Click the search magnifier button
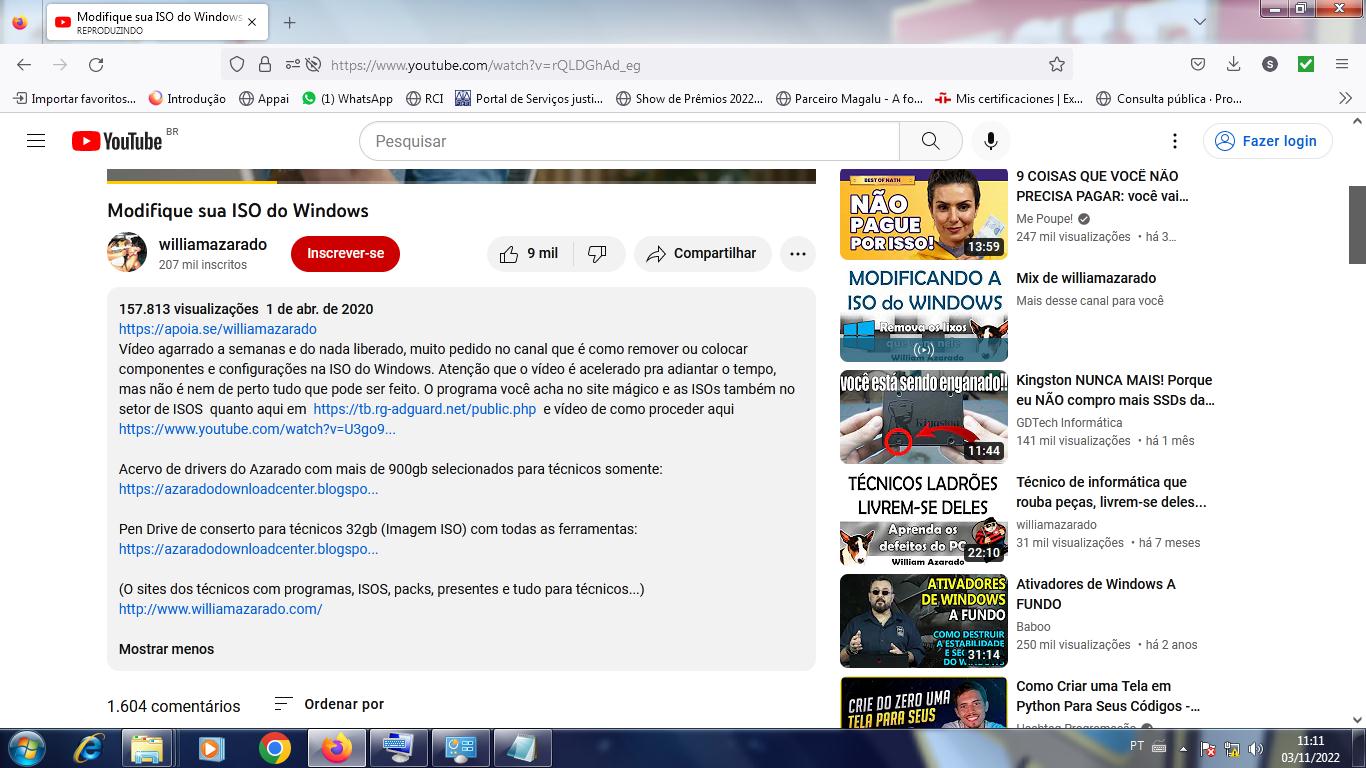Viewport: 1366px width, 768px height. pyautogui.click(x=930, y=141)
